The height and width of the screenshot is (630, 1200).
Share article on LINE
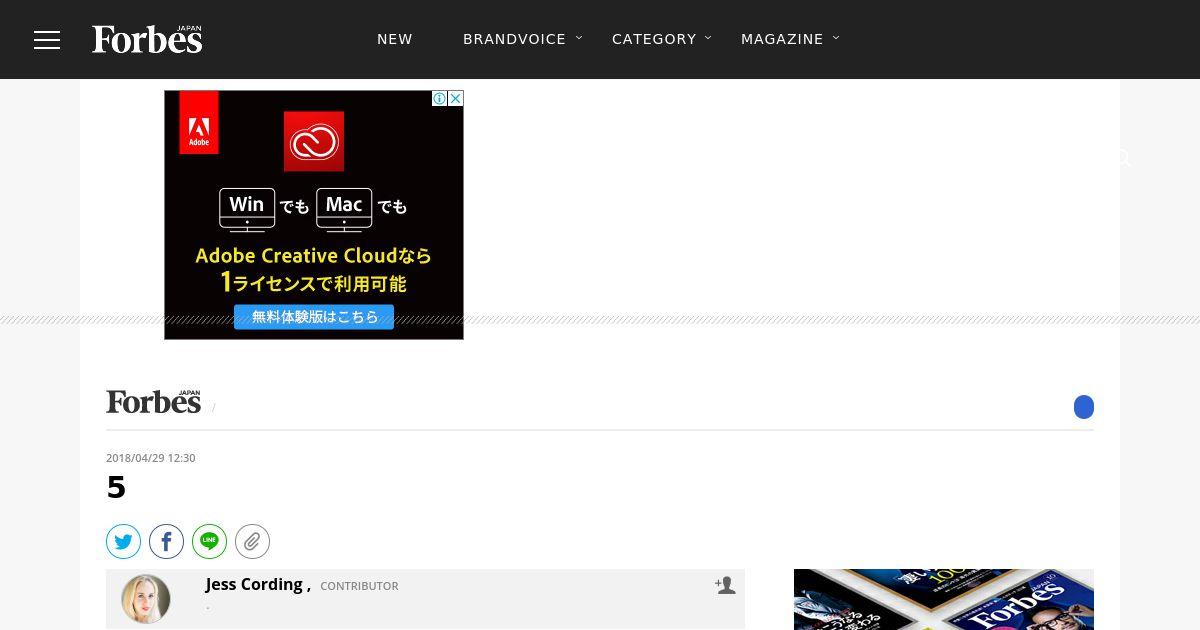pyautogui.click(x=210, y=542)
